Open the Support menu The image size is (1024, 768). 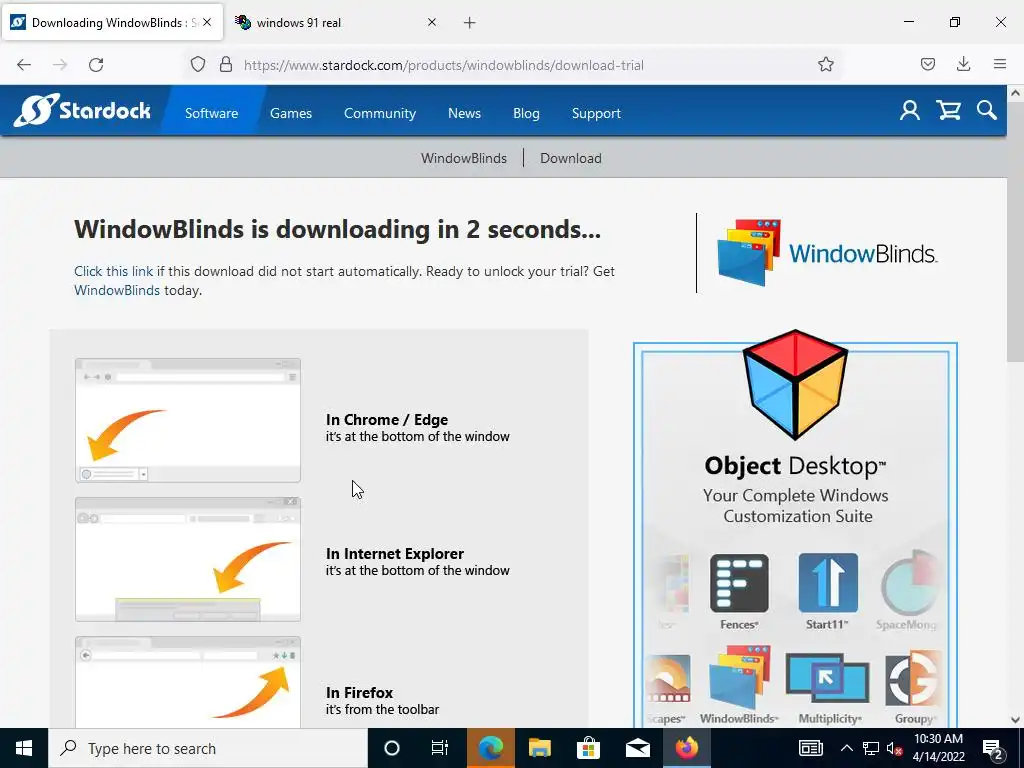click(596, 113)
